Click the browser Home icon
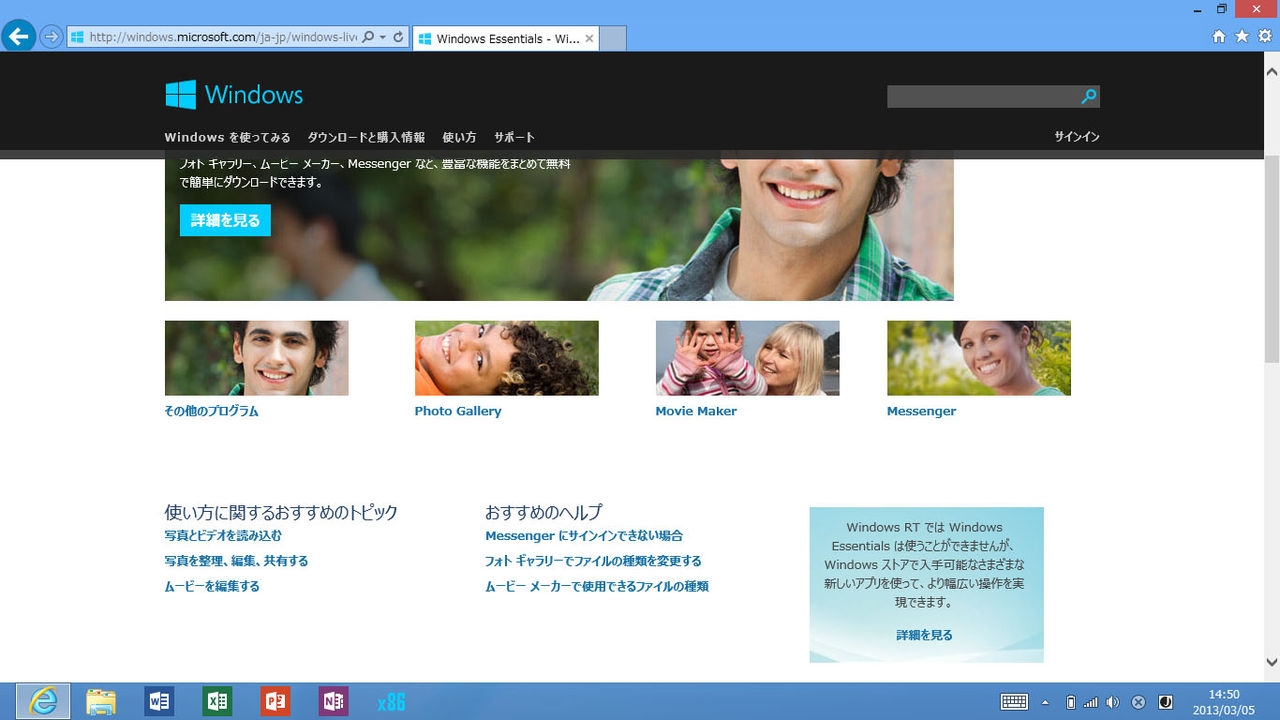Image resolution: width=1280 pixels, height=720 pixels. [1218, 36]
